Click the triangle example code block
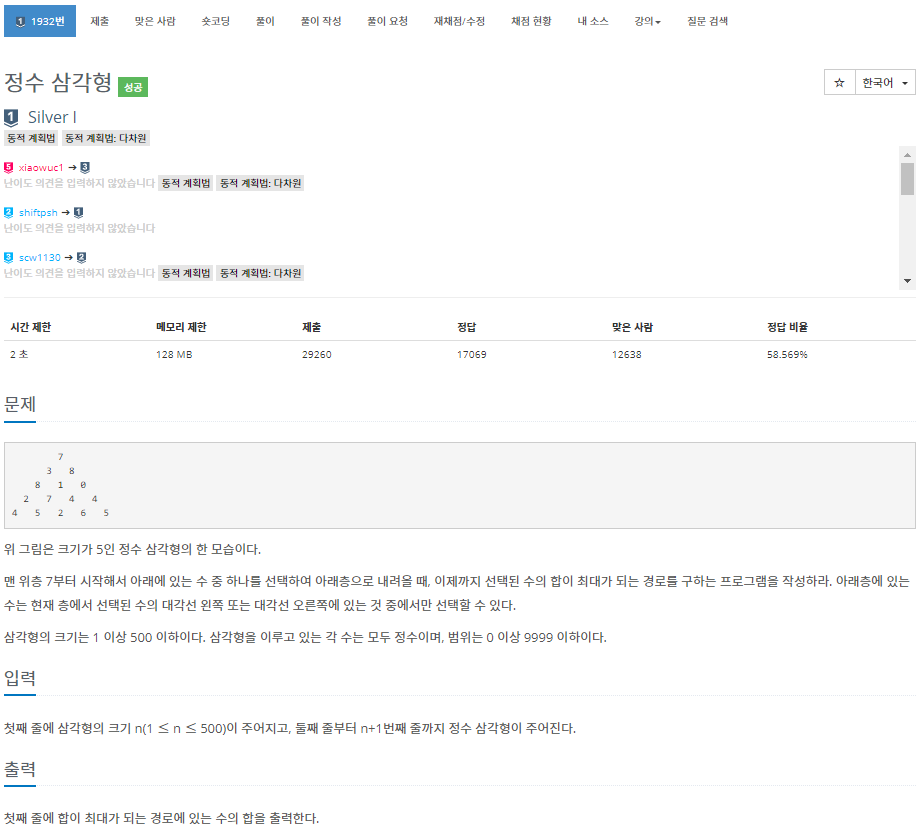Viewport: 924px width, 837px height. [x=460, y=485]
